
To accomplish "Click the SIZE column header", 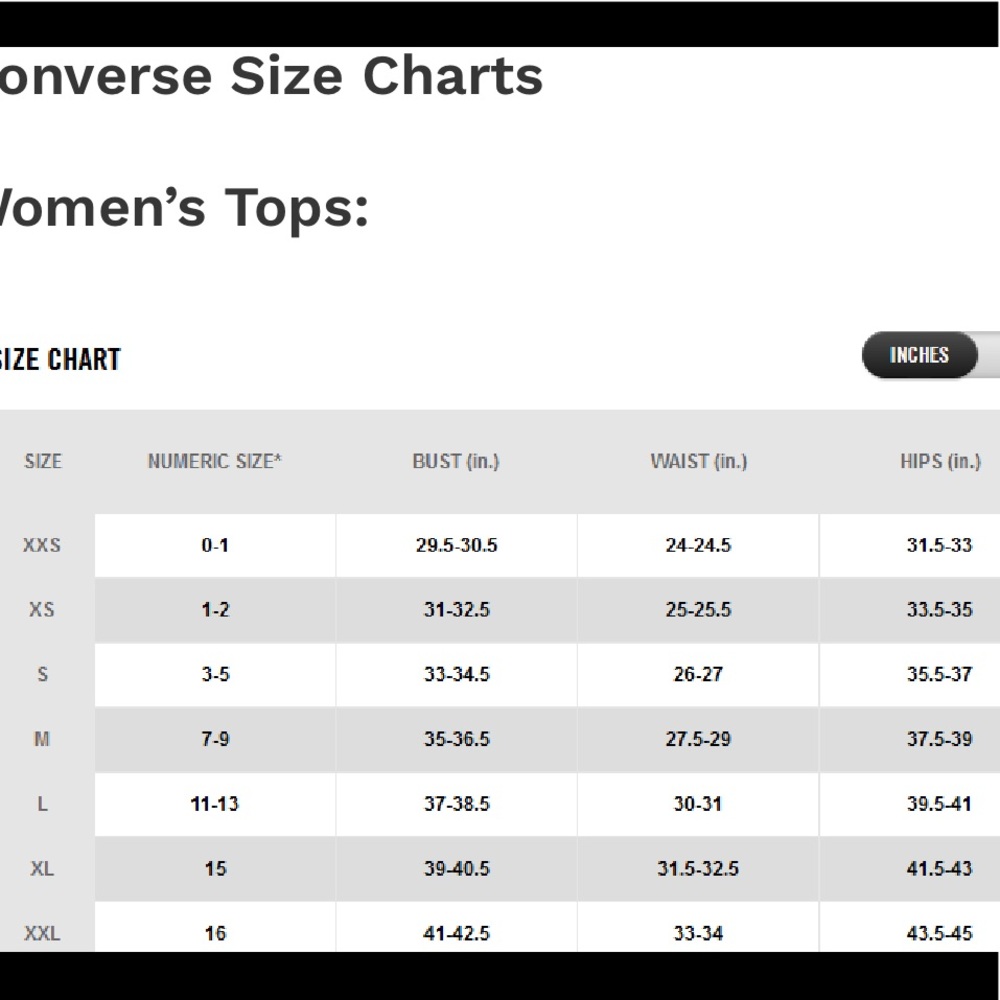I will pos(43,461).
